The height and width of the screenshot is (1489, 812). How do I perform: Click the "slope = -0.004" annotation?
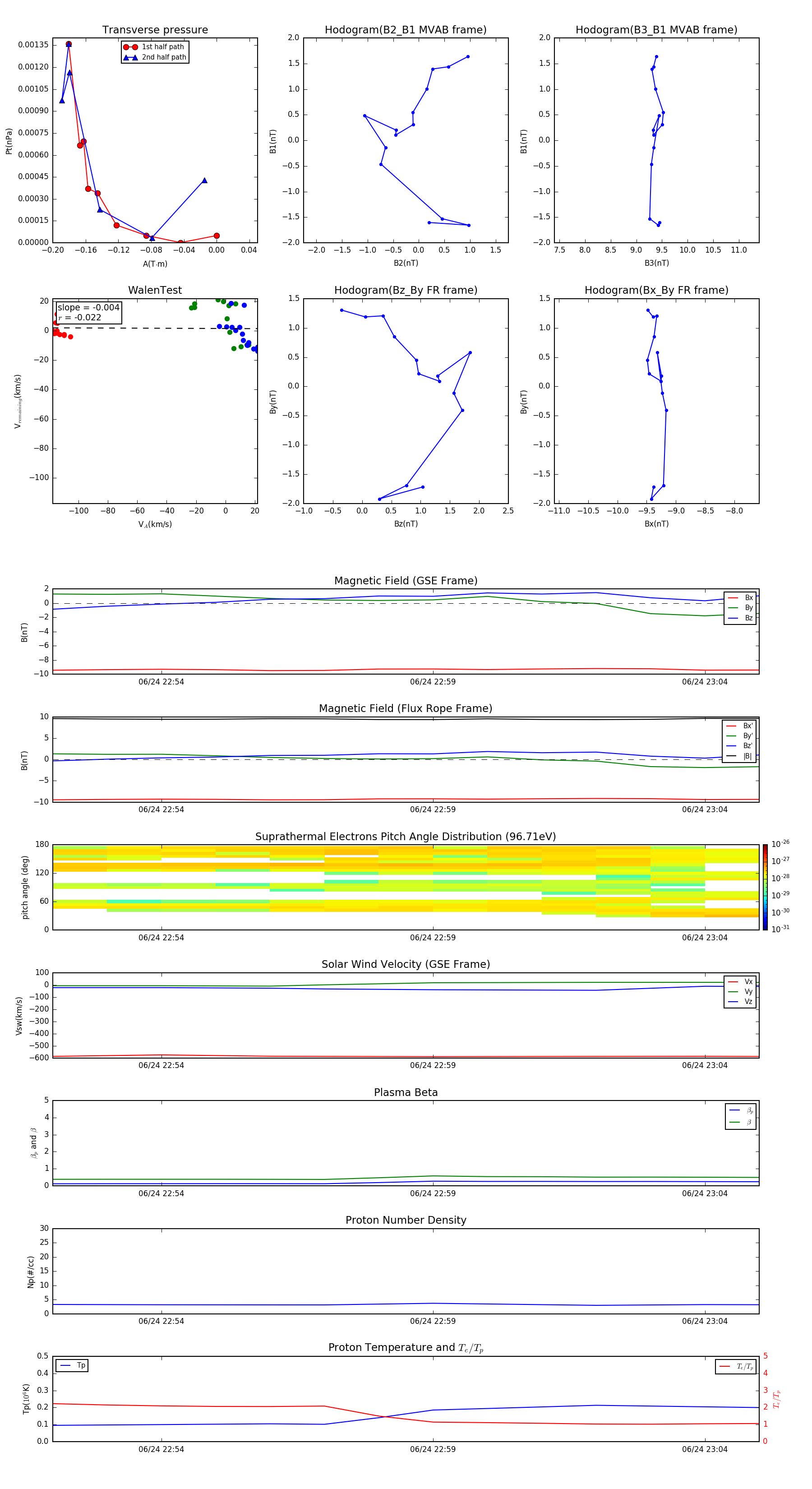click(88, 308)
